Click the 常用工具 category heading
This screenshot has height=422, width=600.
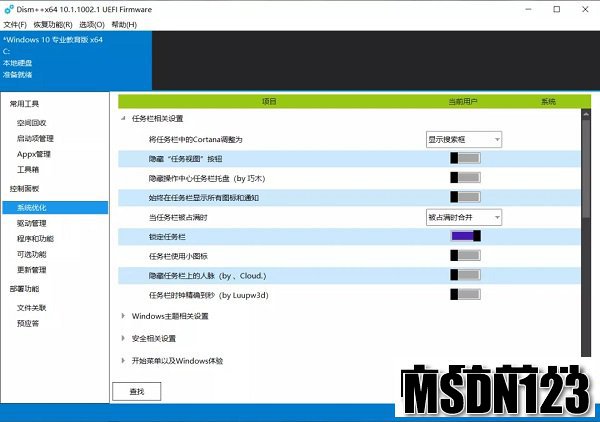pyautogui.click(x=24, y=104)
